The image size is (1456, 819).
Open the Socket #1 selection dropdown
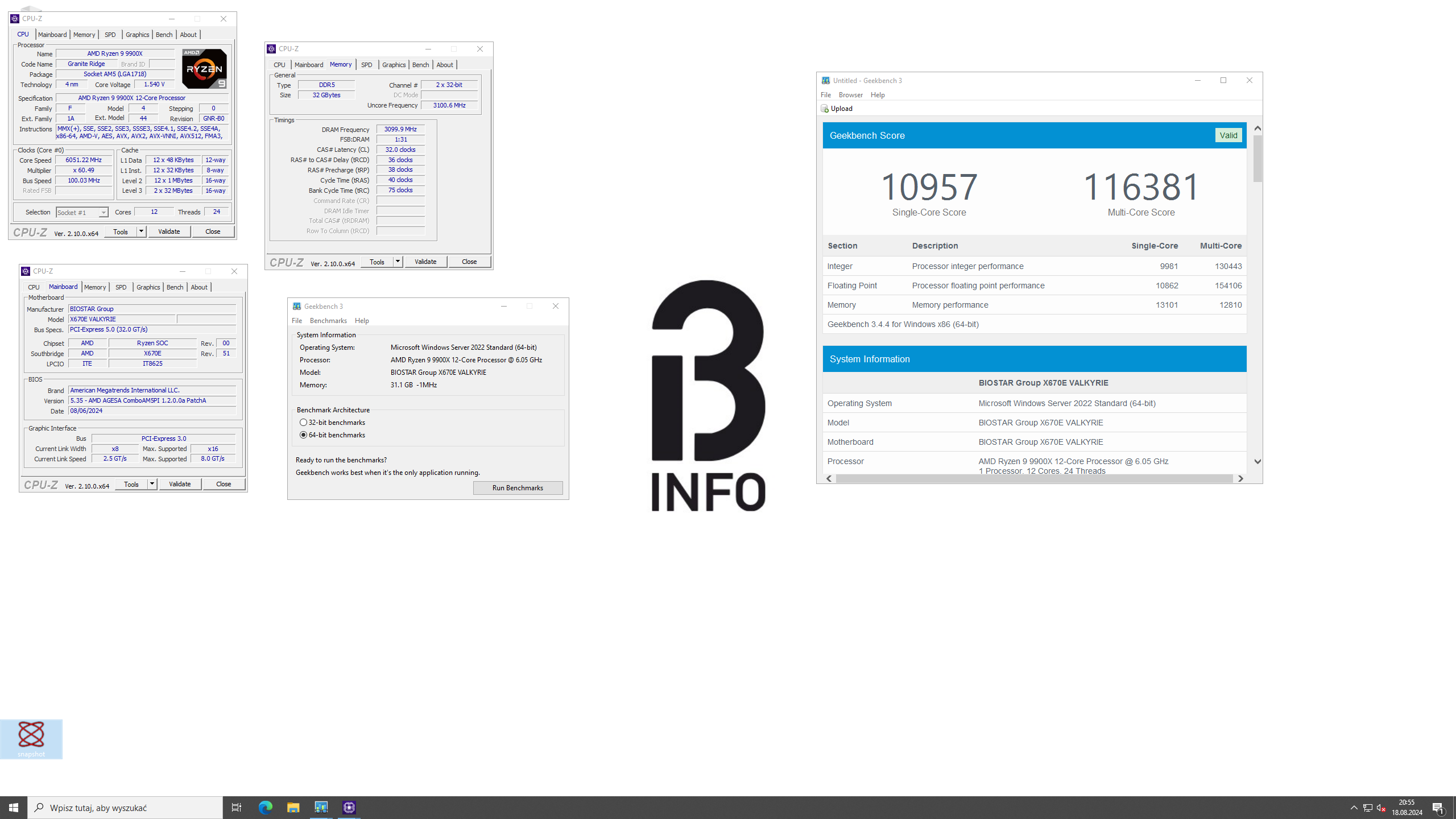[82, 212]
